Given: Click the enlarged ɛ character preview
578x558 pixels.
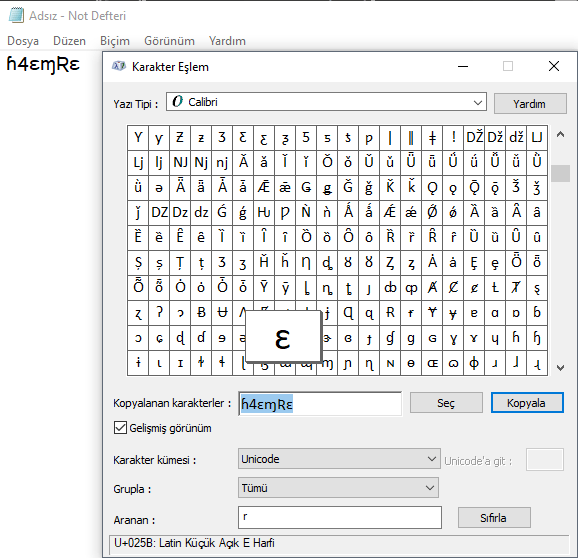Looking at the screenshot, I should click(283, 336).
